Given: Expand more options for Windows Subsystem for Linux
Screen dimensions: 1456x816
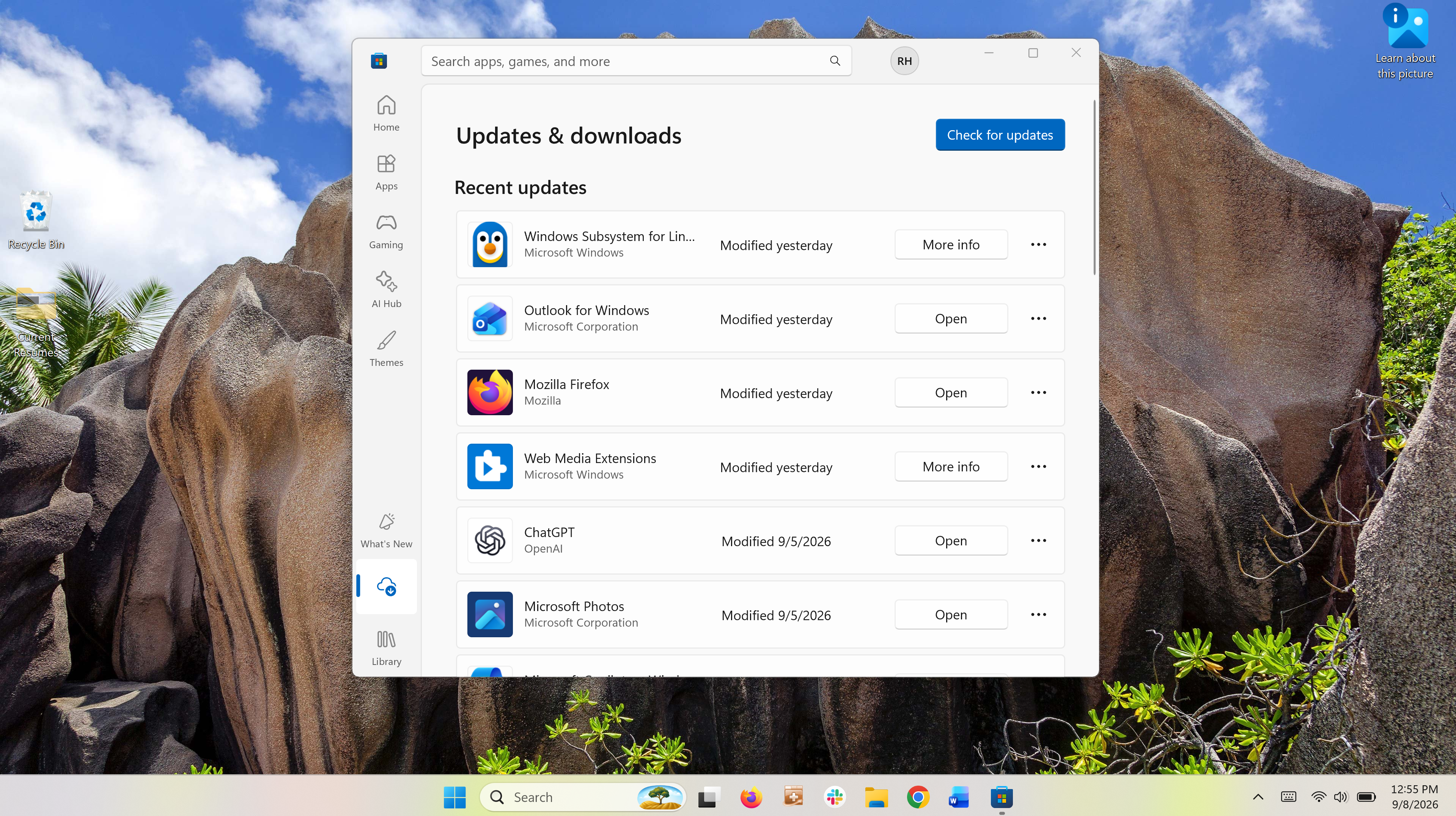Looking at the screenshot, I should (x=1038, y=244).
